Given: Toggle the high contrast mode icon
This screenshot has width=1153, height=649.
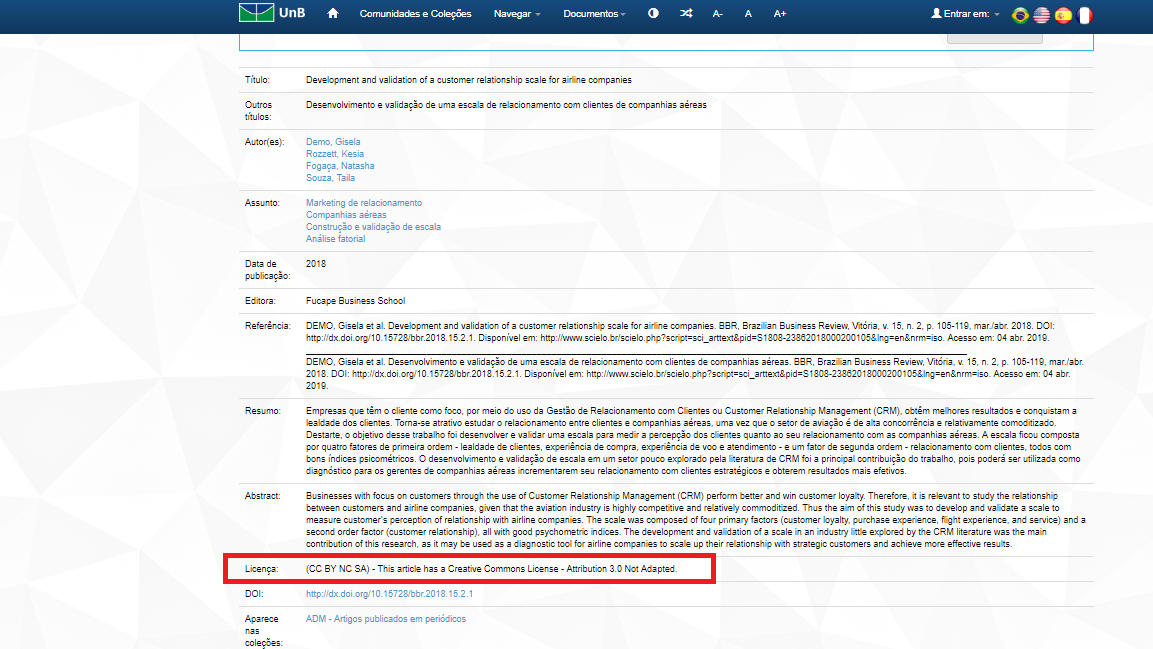Looking at the screenshot, I should (x=653, y=14).
